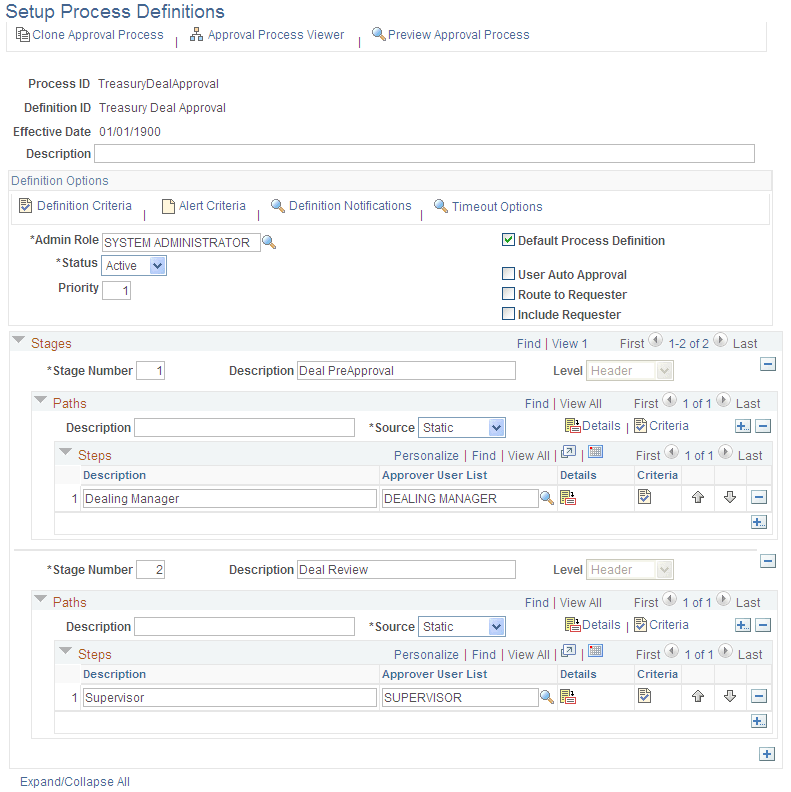Delete the path in Deal Review stage
Screen dimensions: 791x792
pos(763,625)
